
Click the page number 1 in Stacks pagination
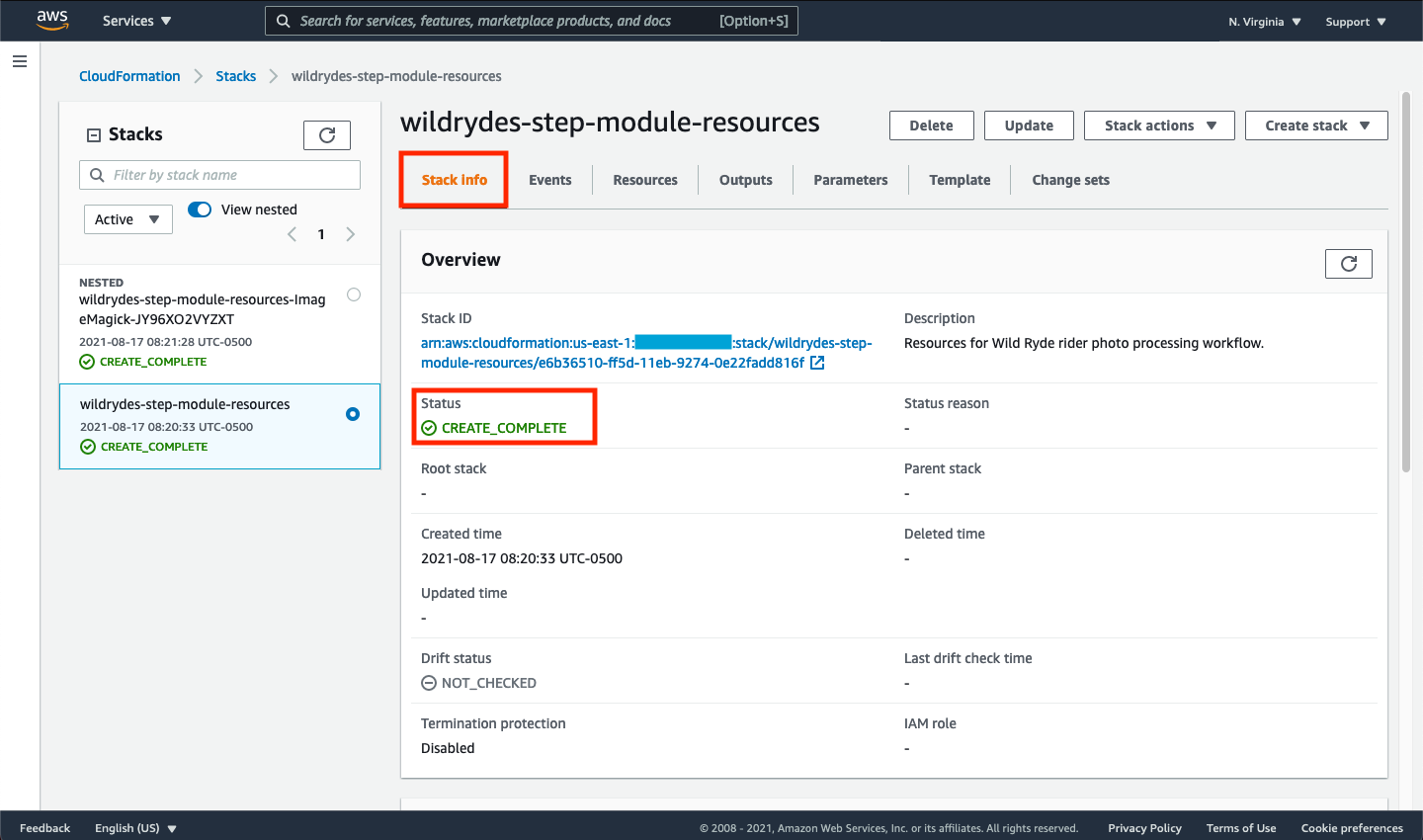point(321,234)
